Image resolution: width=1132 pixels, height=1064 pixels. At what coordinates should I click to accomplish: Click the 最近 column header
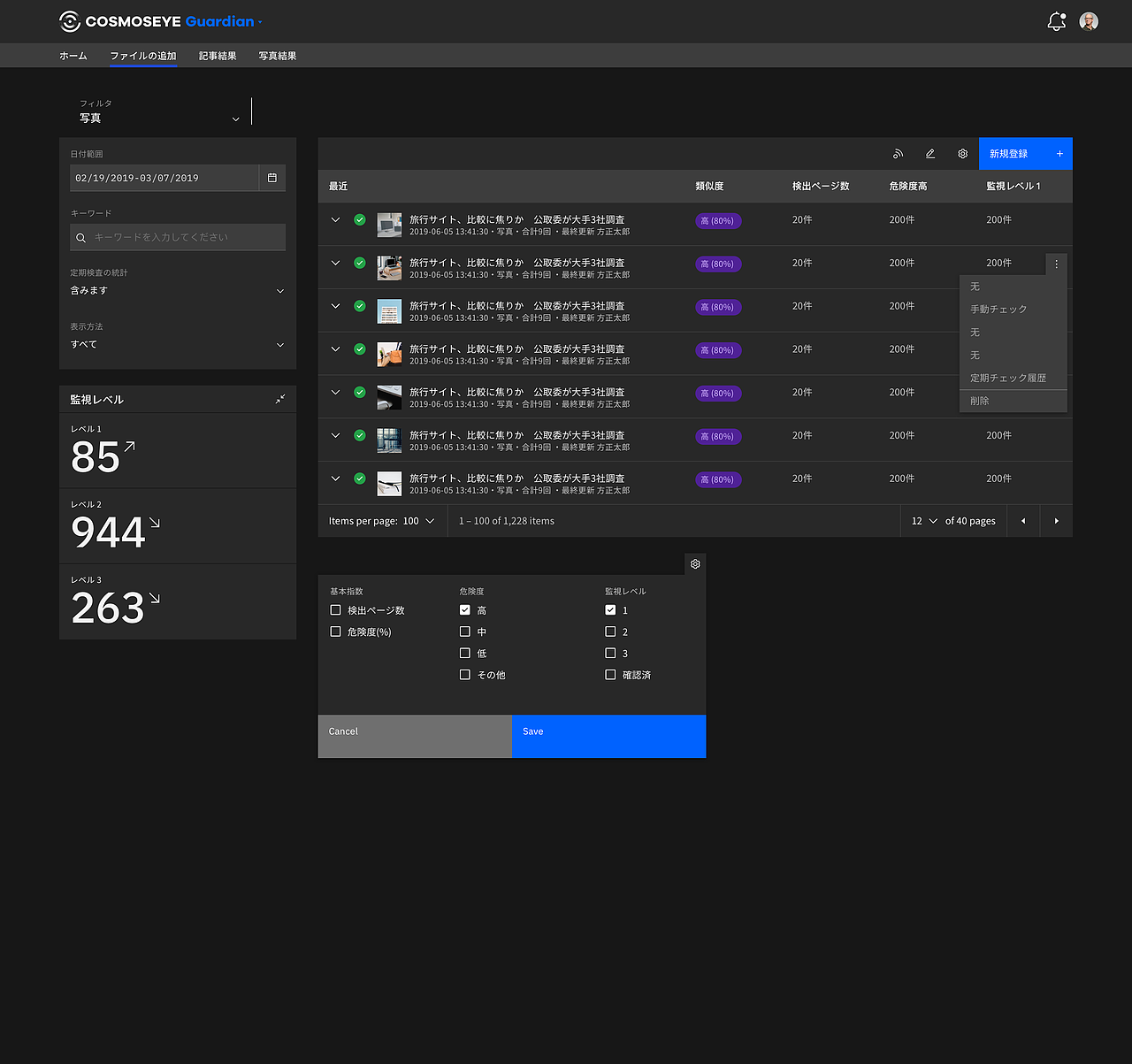pos(338,187)
